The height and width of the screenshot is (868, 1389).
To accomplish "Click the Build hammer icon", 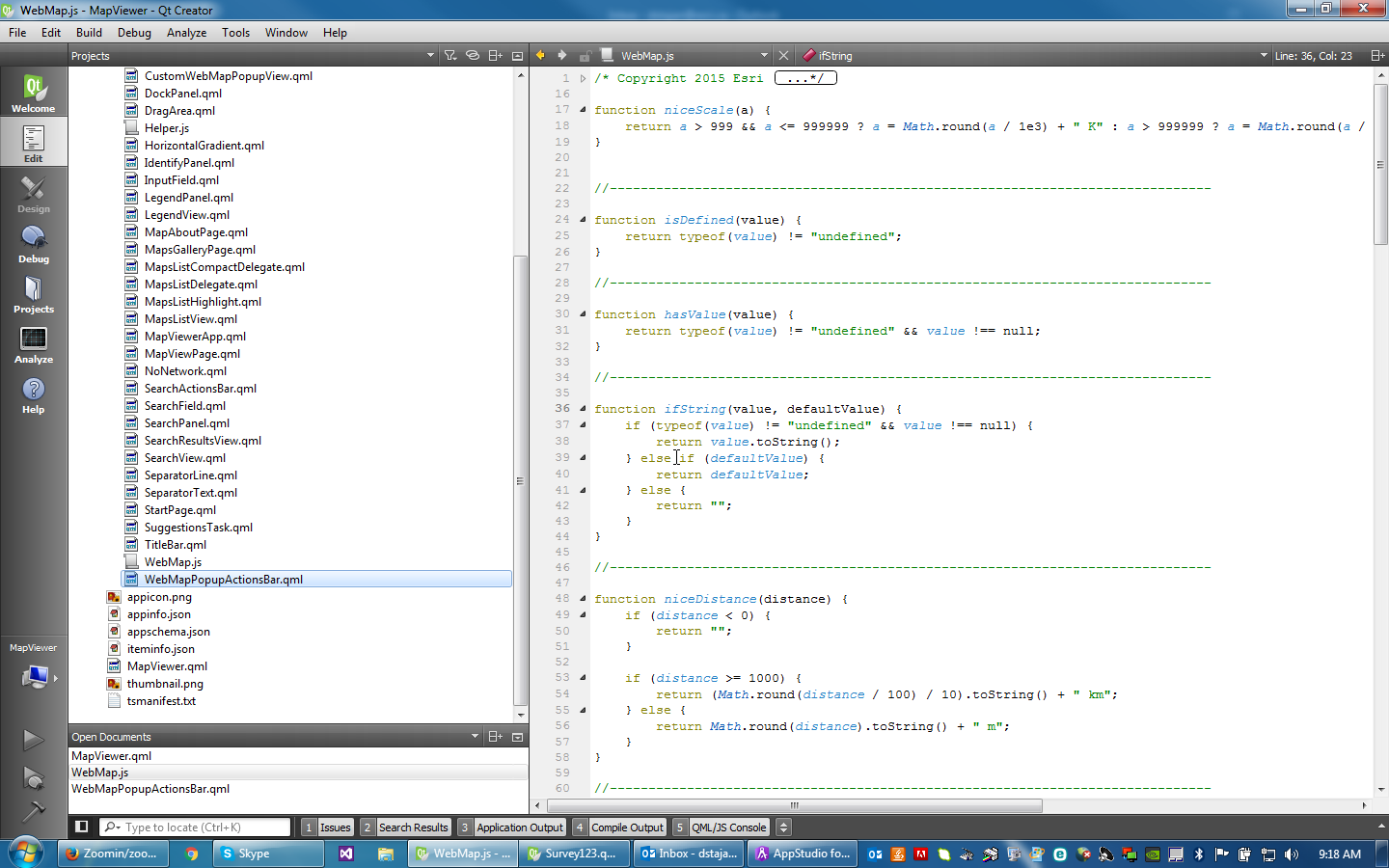I will pos(33,811).
